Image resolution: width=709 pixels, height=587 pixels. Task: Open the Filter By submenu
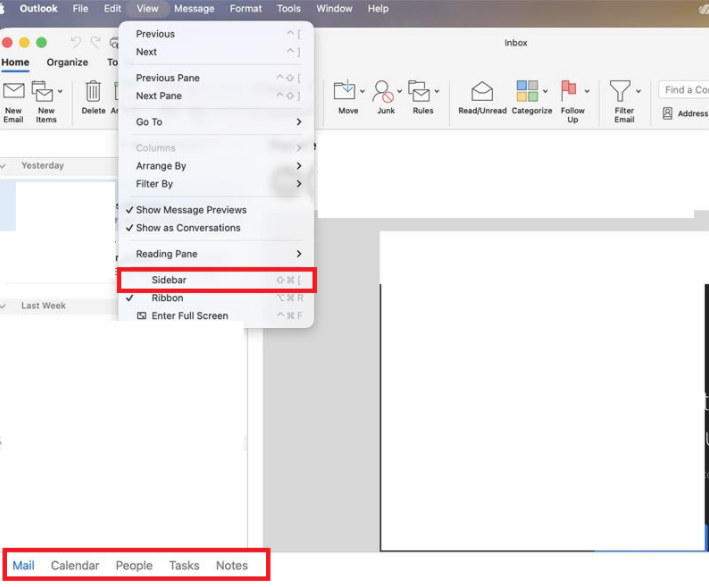pyautogui.click(x=216, y=184)
